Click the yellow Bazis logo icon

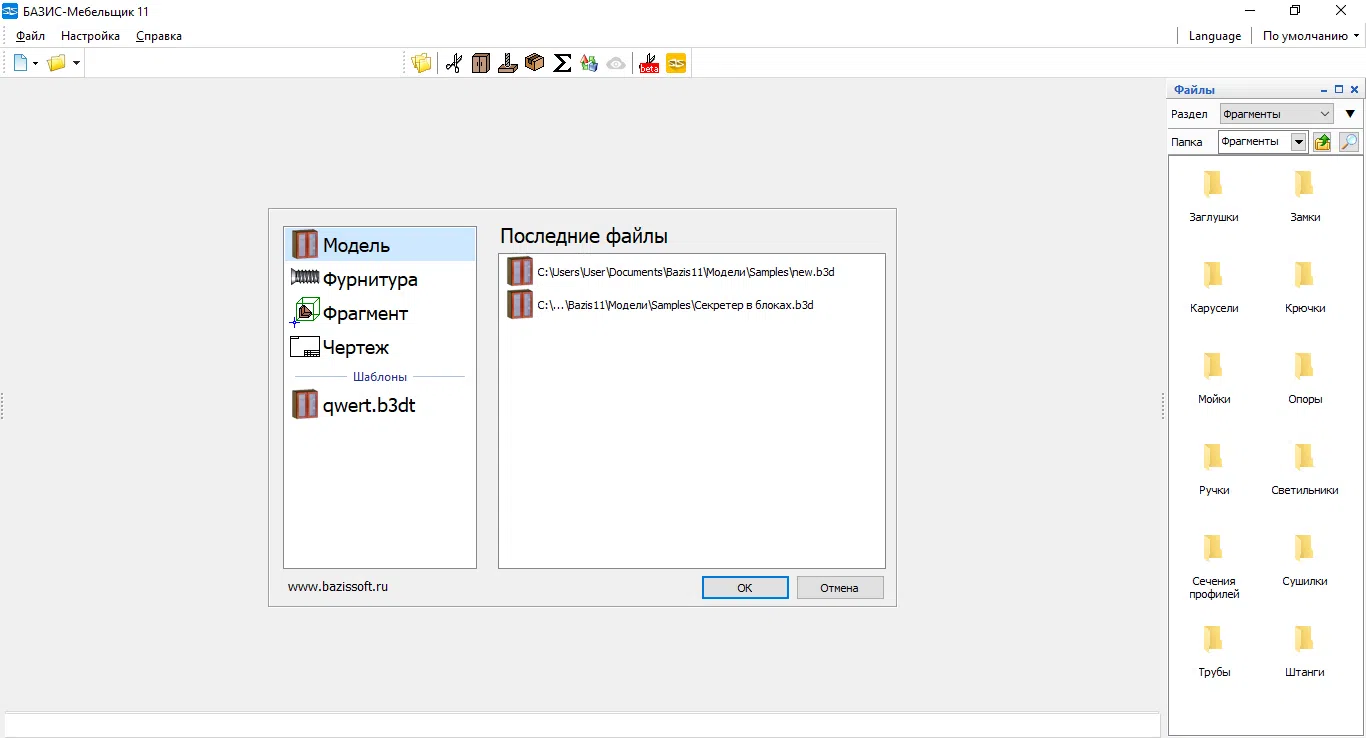[x=676, y=63]
